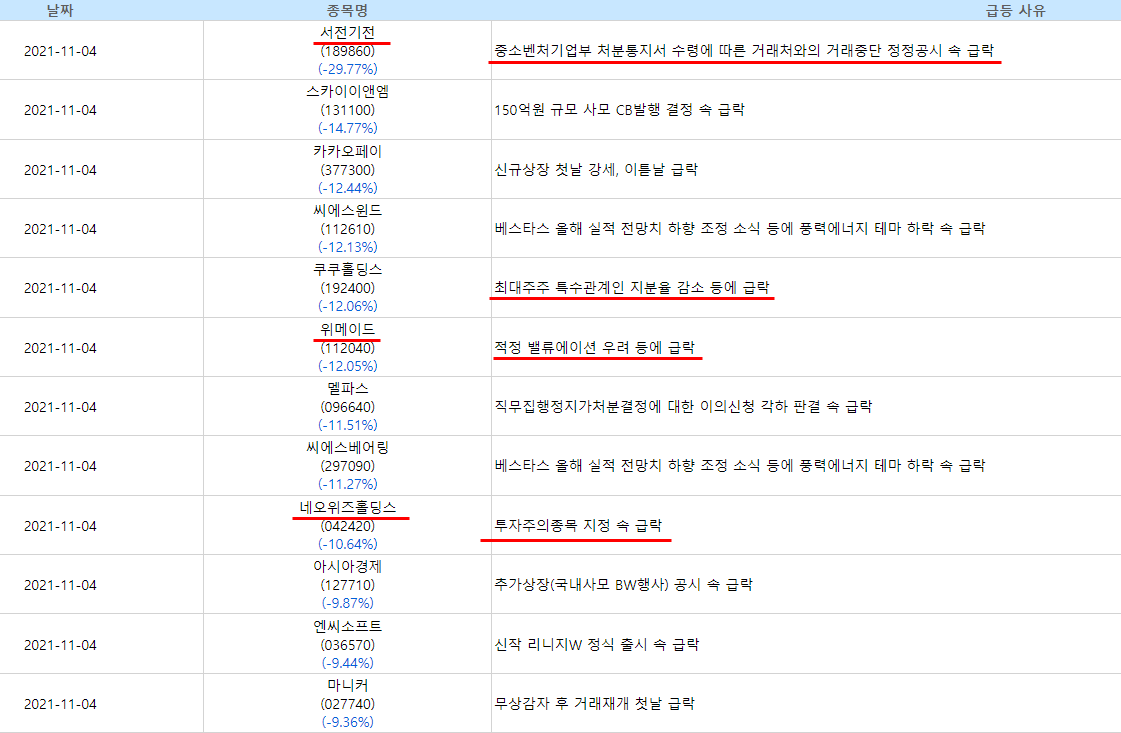
Task: Select stock name 씨에스윈드
Action: [x=347, y=210]
